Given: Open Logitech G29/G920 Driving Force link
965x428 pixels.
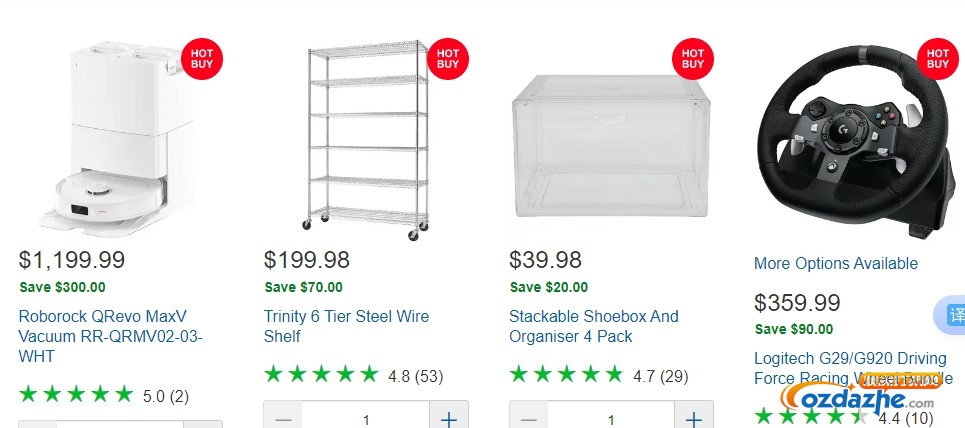Looking at the screenshot, I should pos(853,368).
